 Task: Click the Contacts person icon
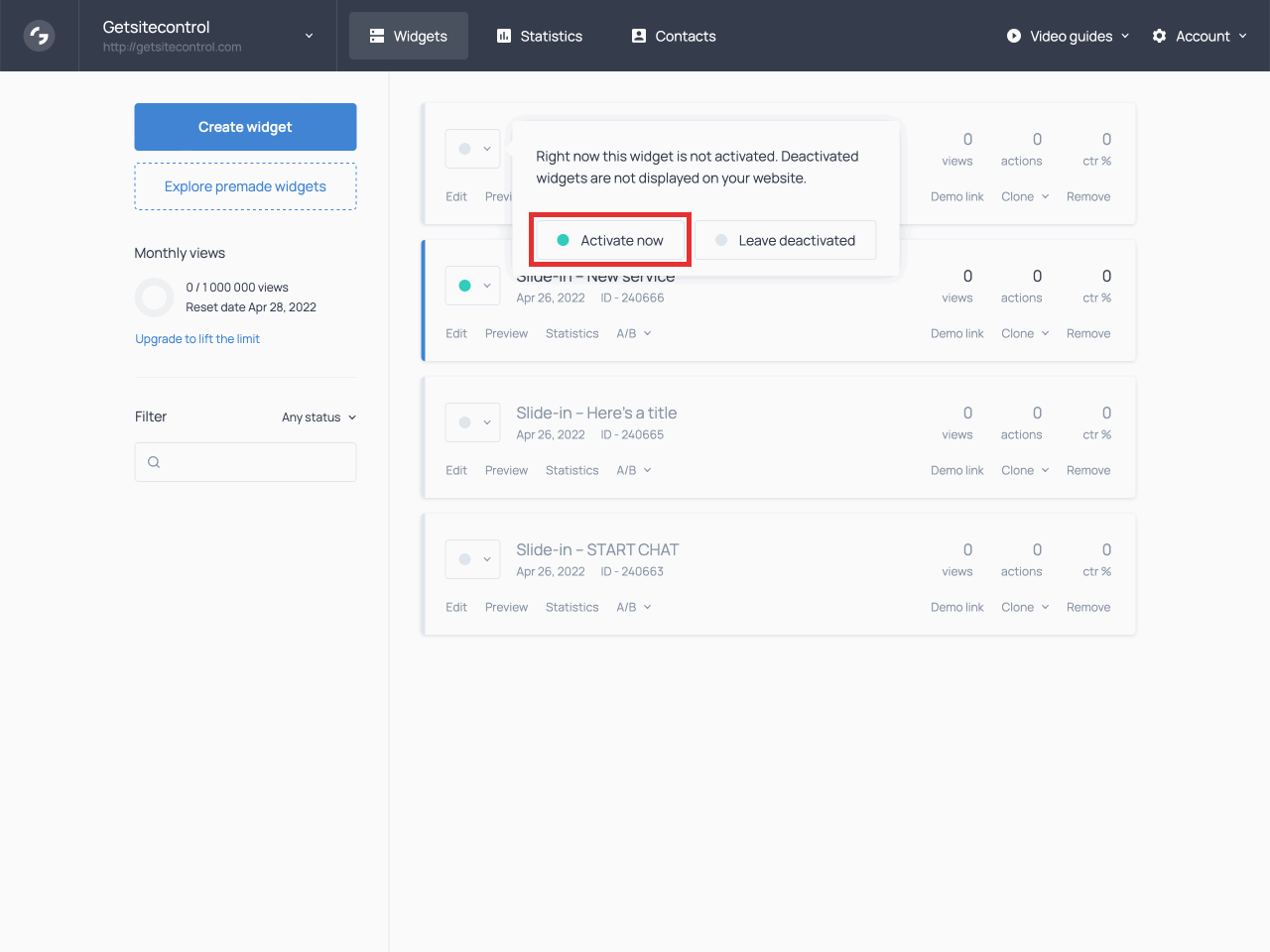click(639, 36)
